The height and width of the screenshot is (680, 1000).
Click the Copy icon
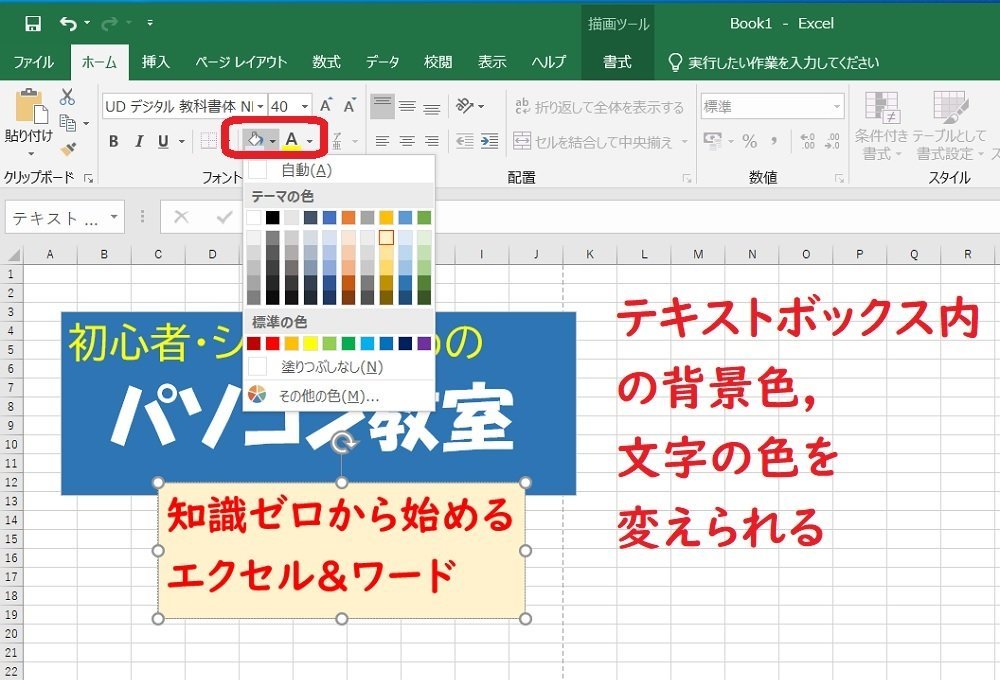[66, 120]
